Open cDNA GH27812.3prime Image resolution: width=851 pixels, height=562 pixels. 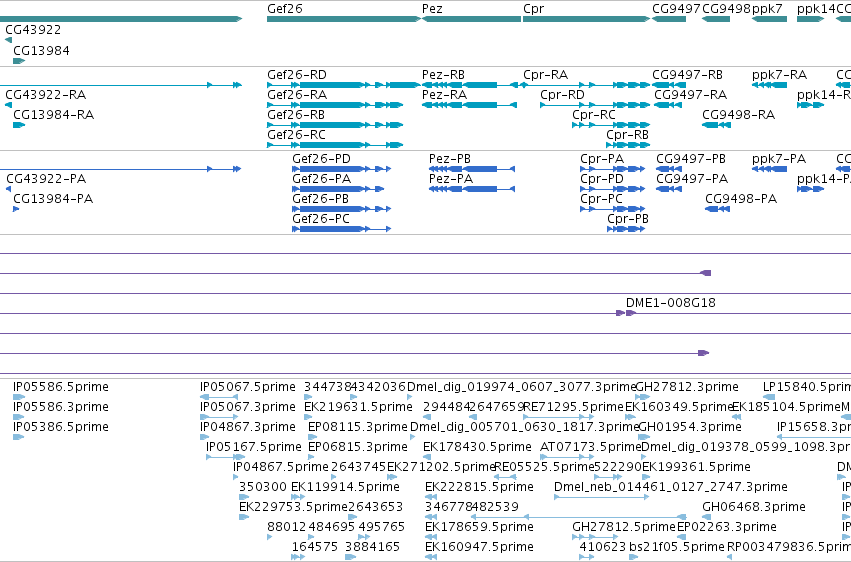coord(687,387)
